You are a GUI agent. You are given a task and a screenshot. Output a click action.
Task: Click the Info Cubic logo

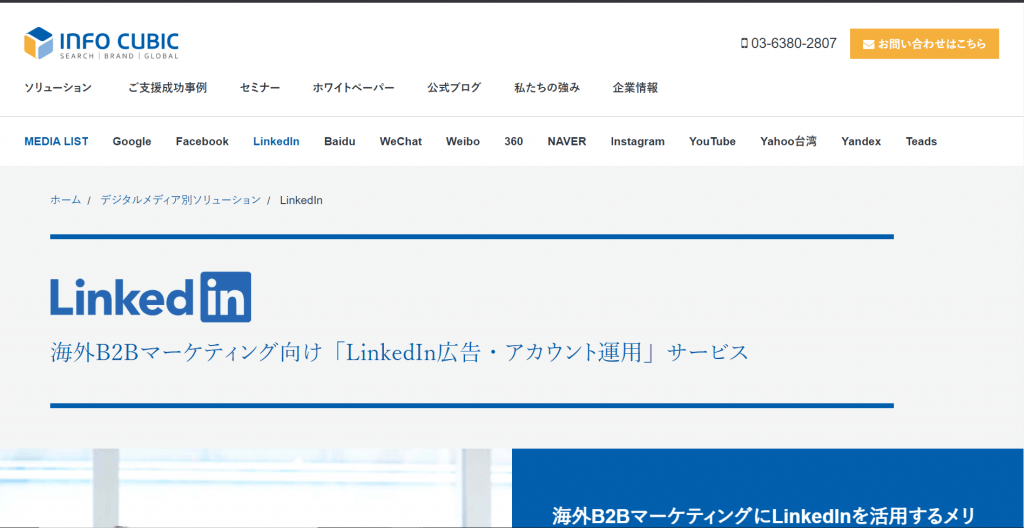(x=101, y=44)
